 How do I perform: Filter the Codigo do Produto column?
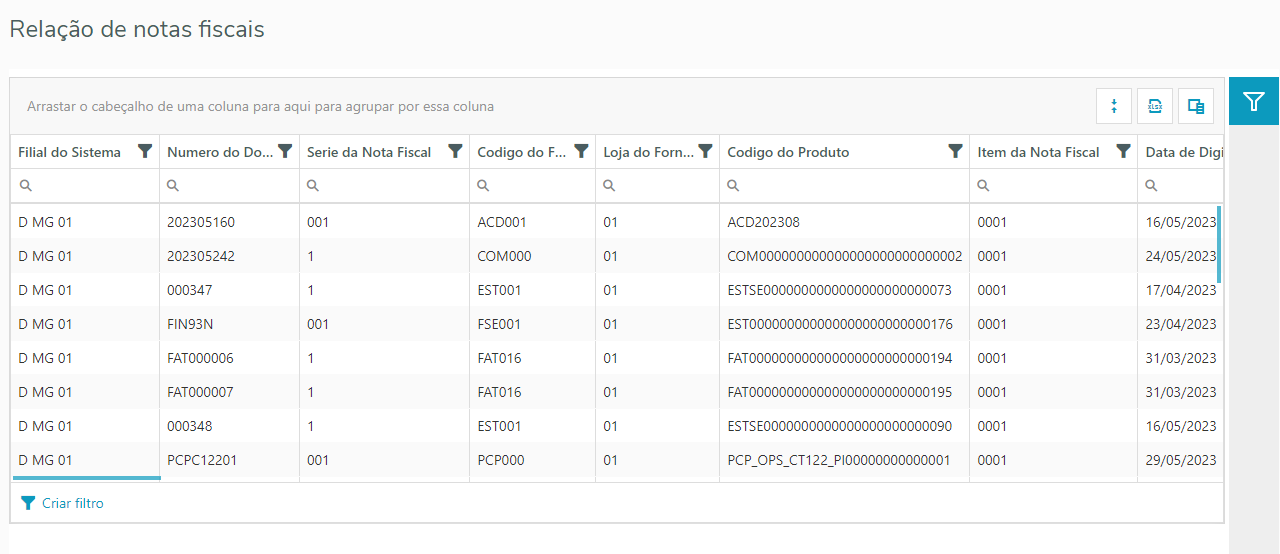click(955, 151)
